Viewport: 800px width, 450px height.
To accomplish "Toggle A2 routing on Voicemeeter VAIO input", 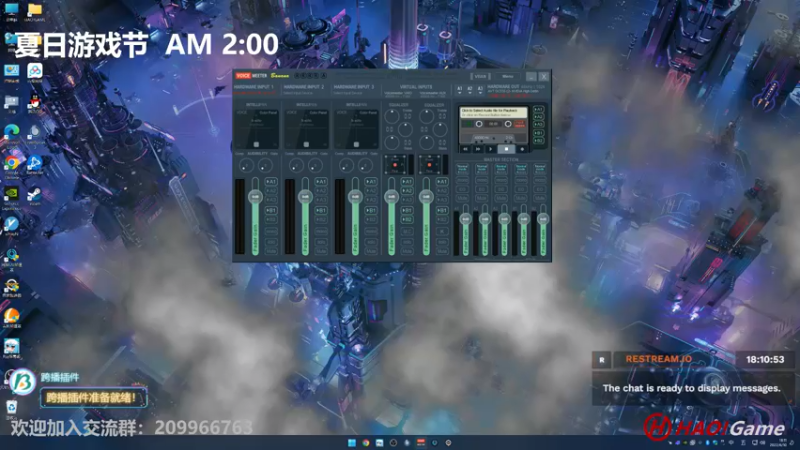I will (x=407, y=191).
